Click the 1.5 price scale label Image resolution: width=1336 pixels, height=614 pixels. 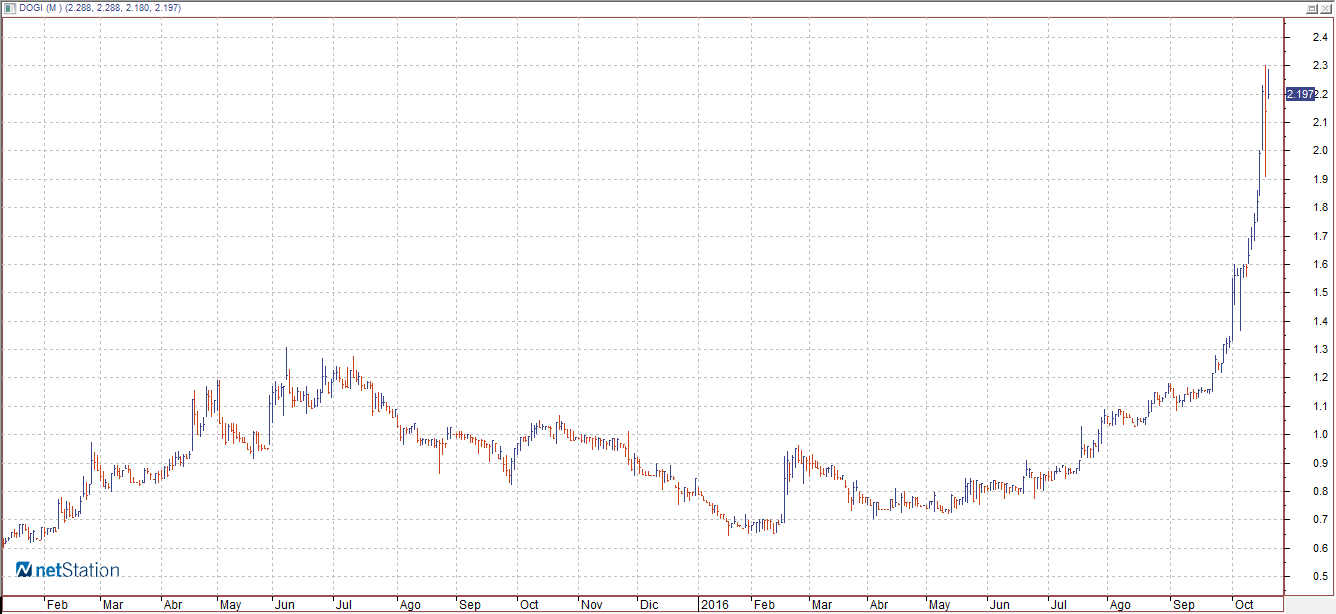pyautogui.click(x=1320, y=293)
